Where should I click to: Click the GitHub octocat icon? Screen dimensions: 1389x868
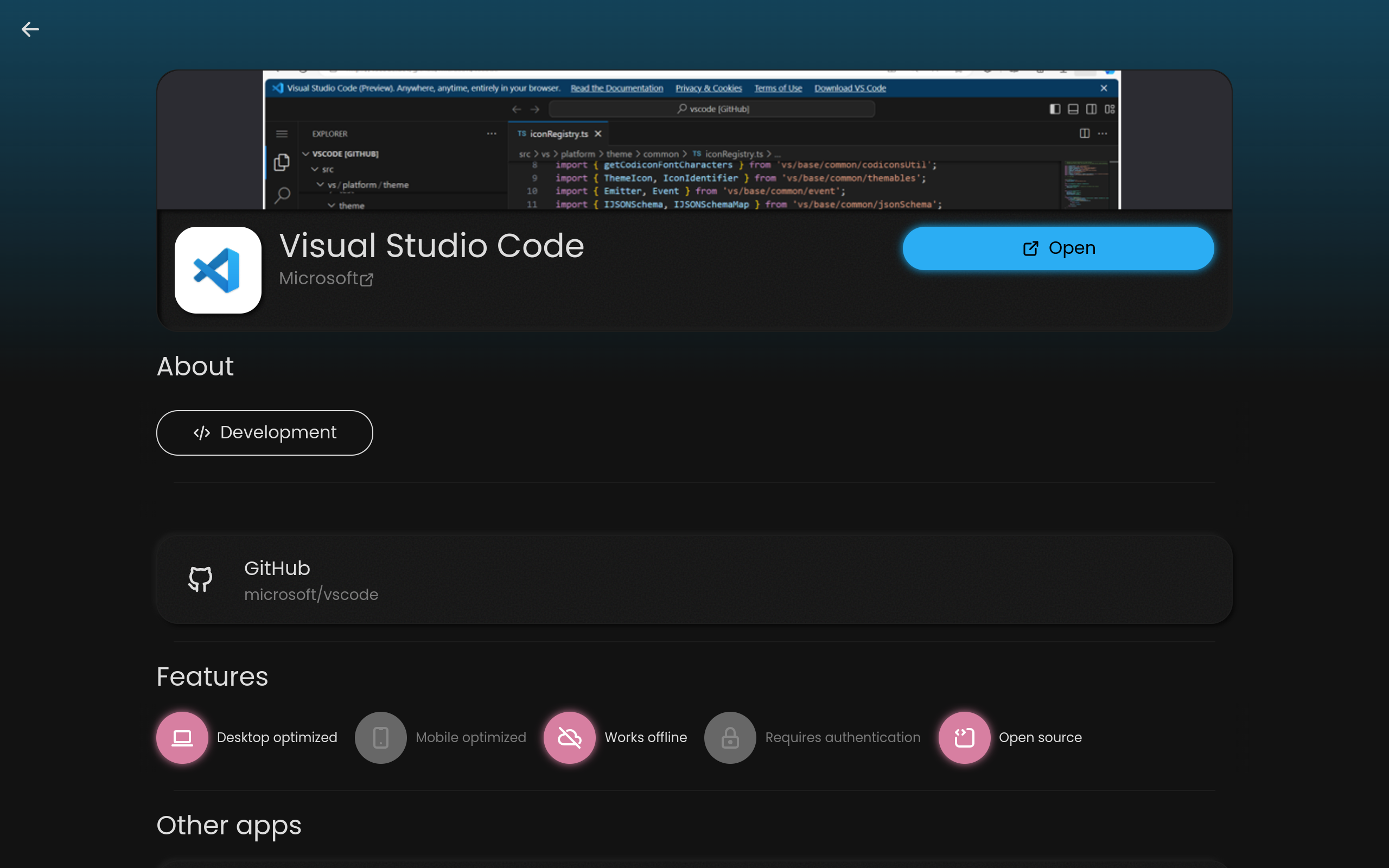tap(200, 579)
